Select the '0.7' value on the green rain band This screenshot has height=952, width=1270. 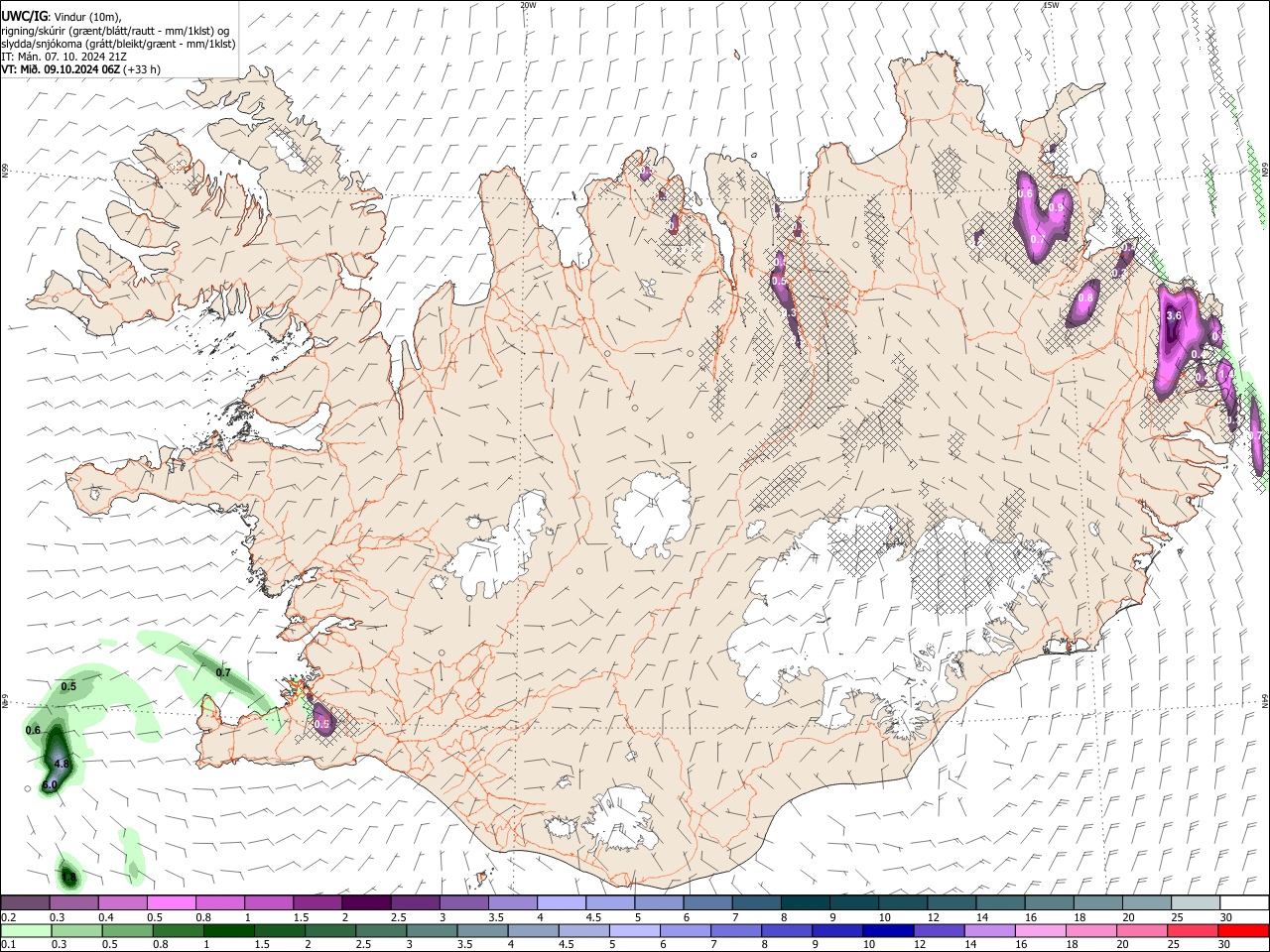(x=223, y=672)
